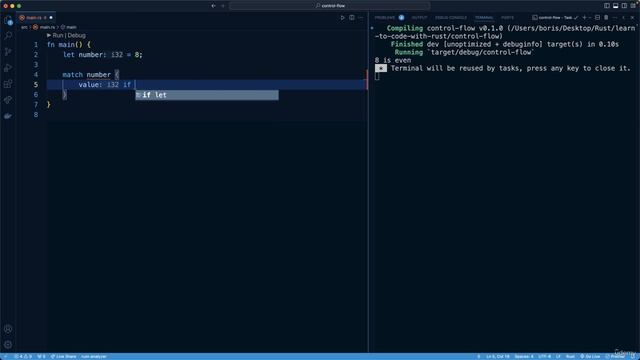640x360 pixels.
Task: Open editor More Actions ellipsis
Action: point(361,18)
